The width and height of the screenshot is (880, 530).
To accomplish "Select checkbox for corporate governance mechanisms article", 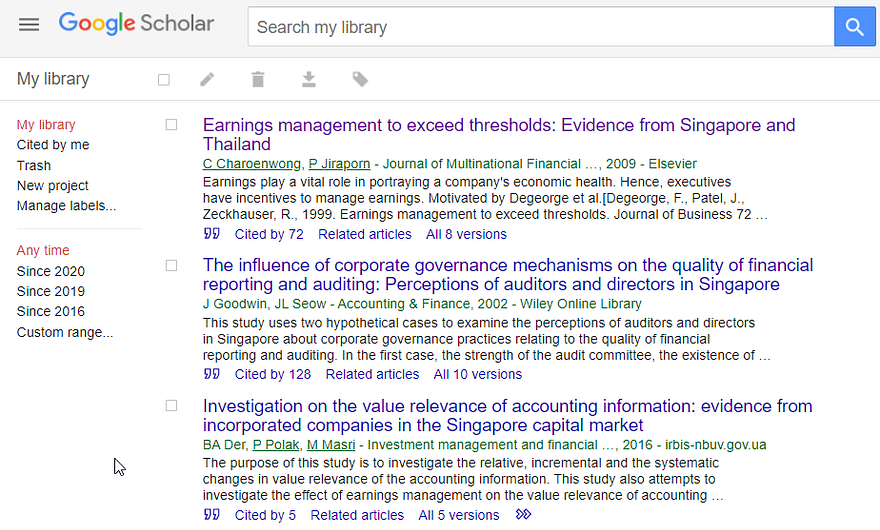I will click(x=171, y=266).
